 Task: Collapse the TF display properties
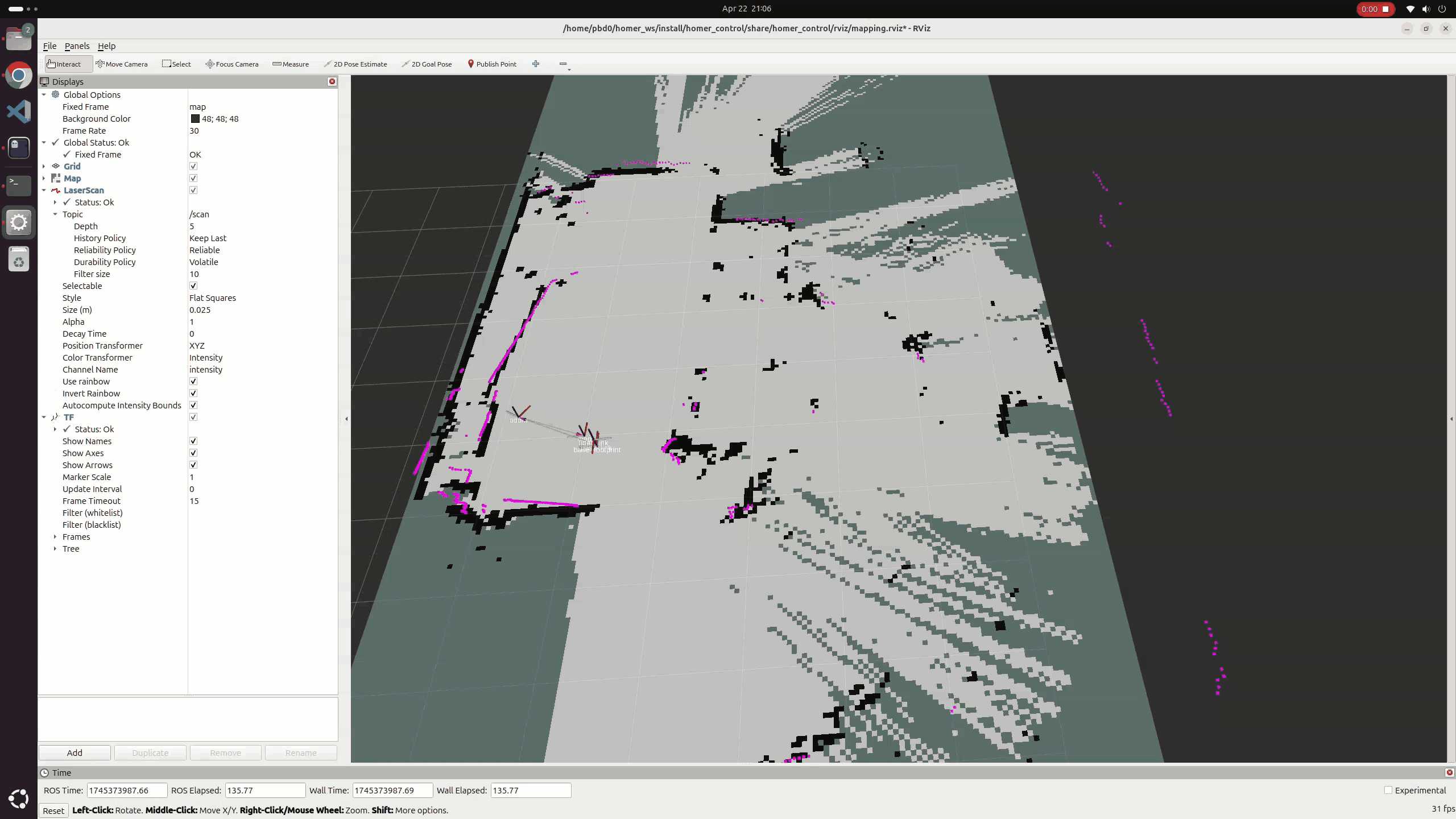click(44, 417)
